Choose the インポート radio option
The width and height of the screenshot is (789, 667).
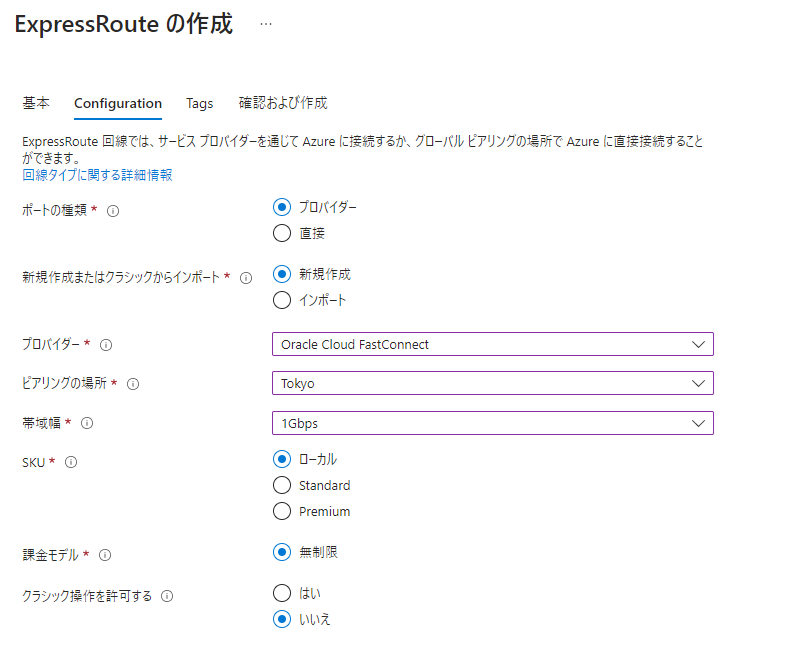(282, 300)
